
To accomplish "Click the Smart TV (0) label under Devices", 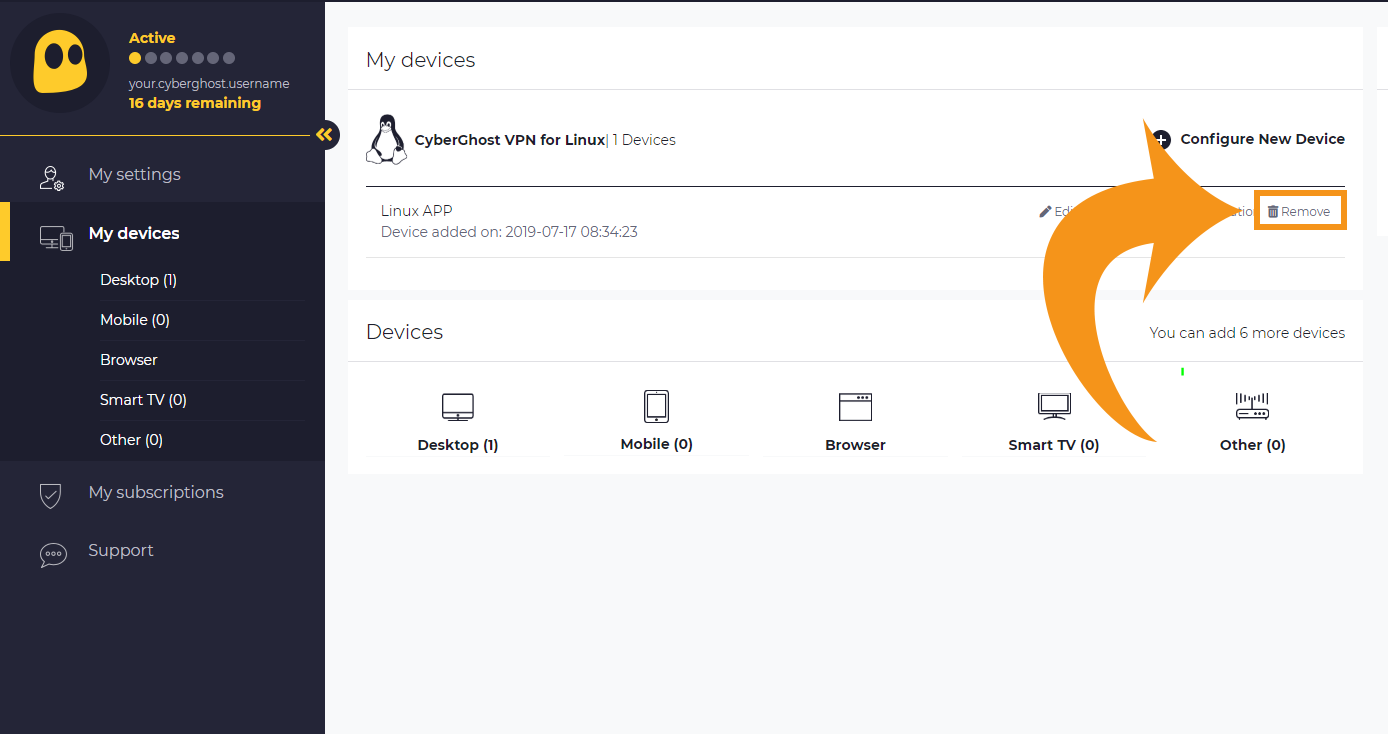I will click(x=1054, y=445).
